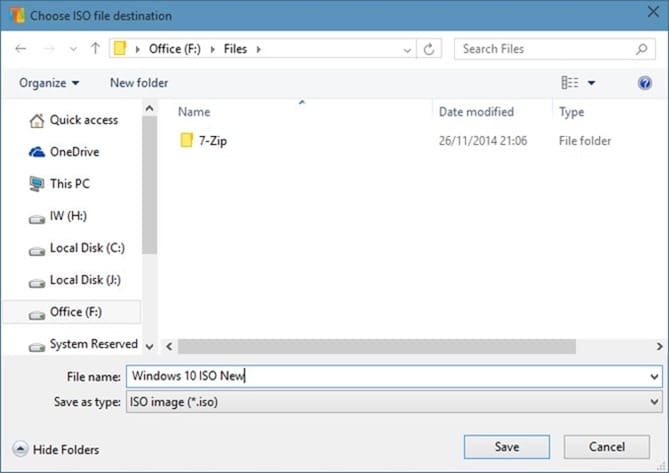
Task: Open address bar history dropdown
Action: [407, 50]
